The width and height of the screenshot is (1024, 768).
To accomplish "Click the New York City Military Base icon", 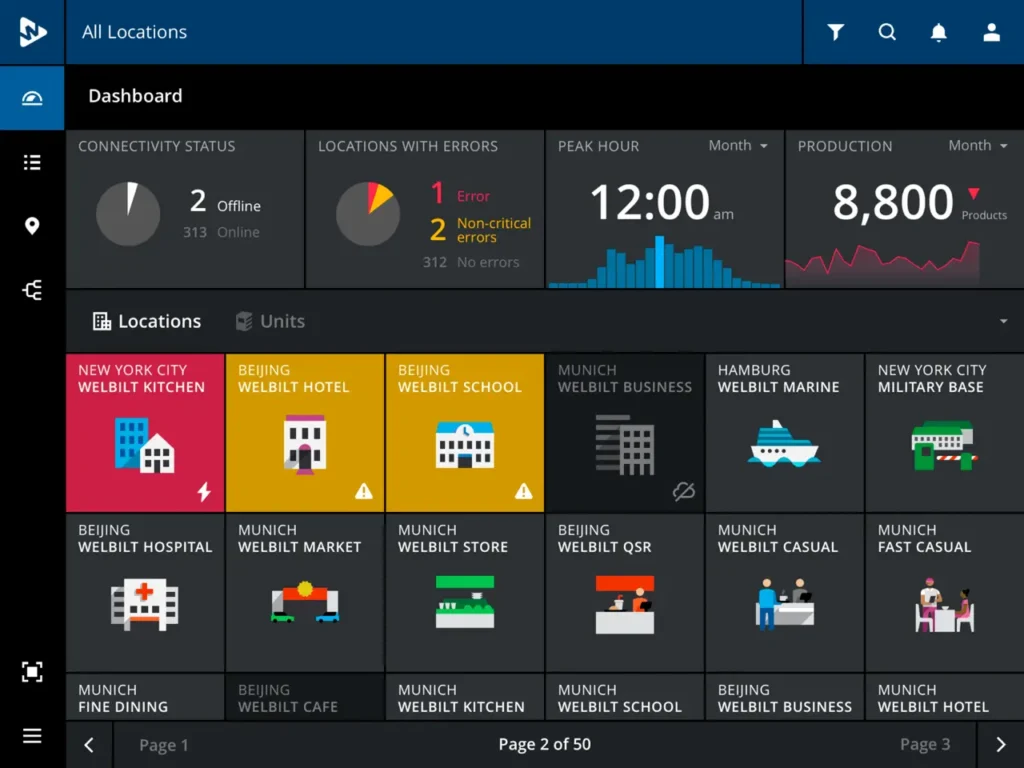I will 944,446.
